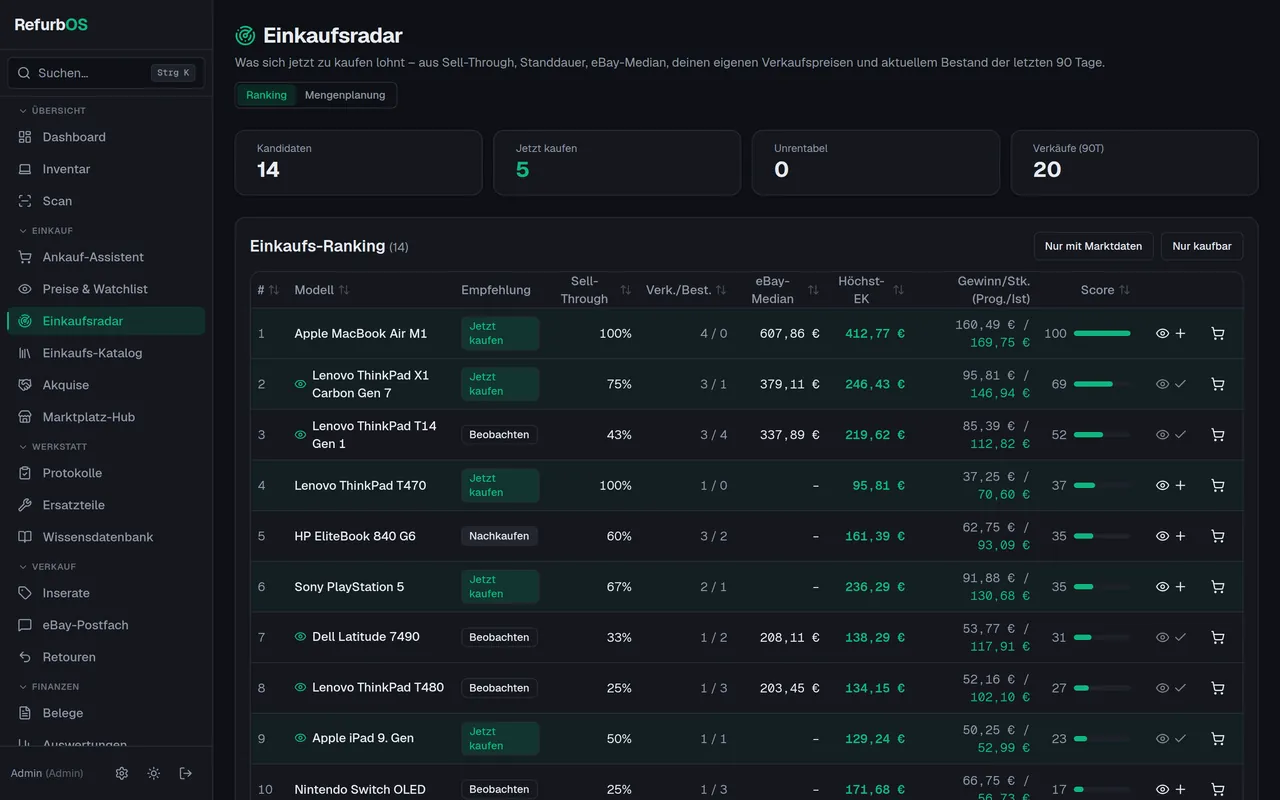Viewport: 1280px width, 800px height.
Task: Toggle watch eye for Lenovo ThinkPad T470 row
Action: coord(1162,485)
